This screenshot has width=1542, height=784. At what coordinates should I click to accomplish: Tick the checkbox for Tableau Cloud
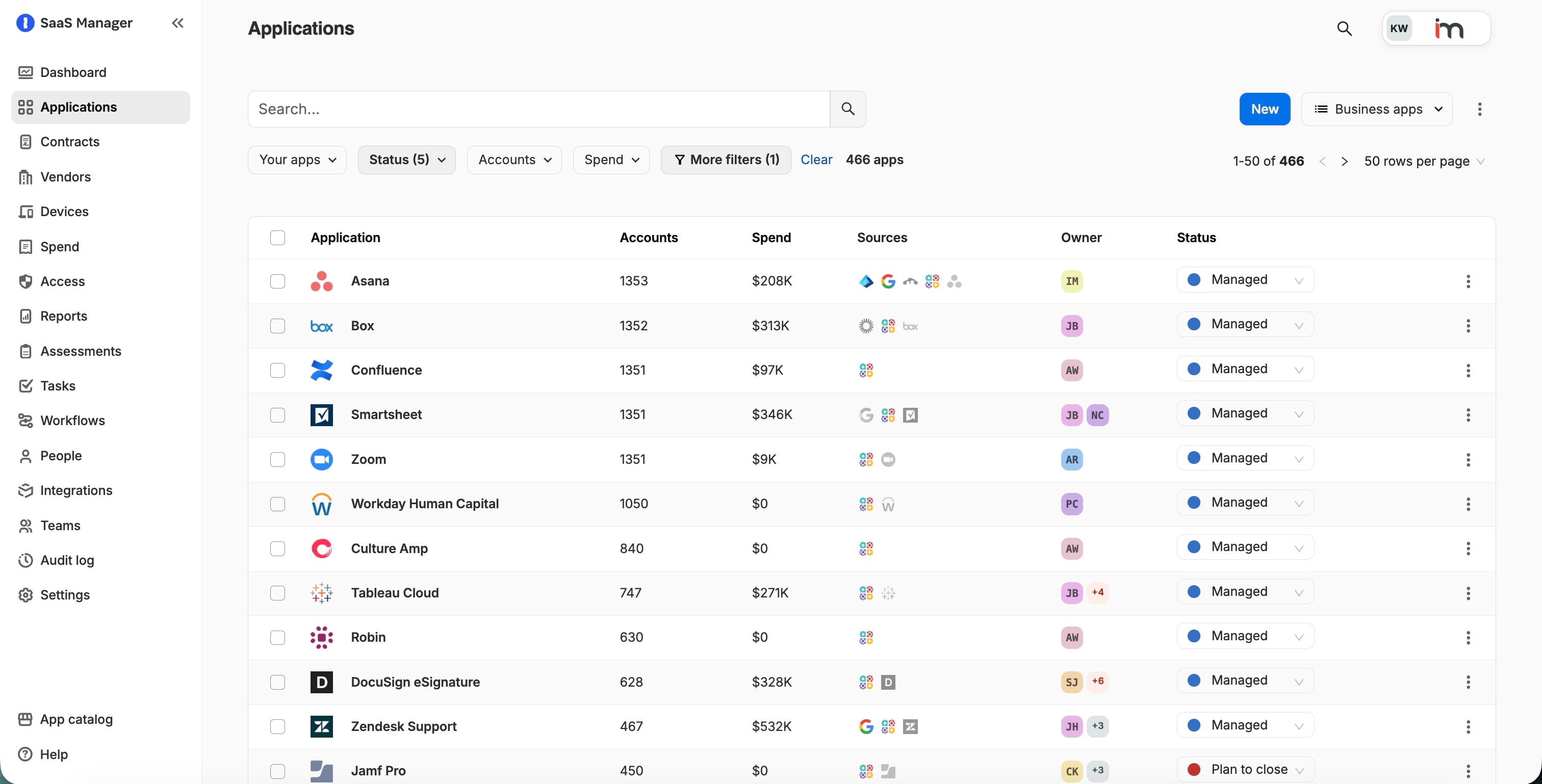[277, 593]
